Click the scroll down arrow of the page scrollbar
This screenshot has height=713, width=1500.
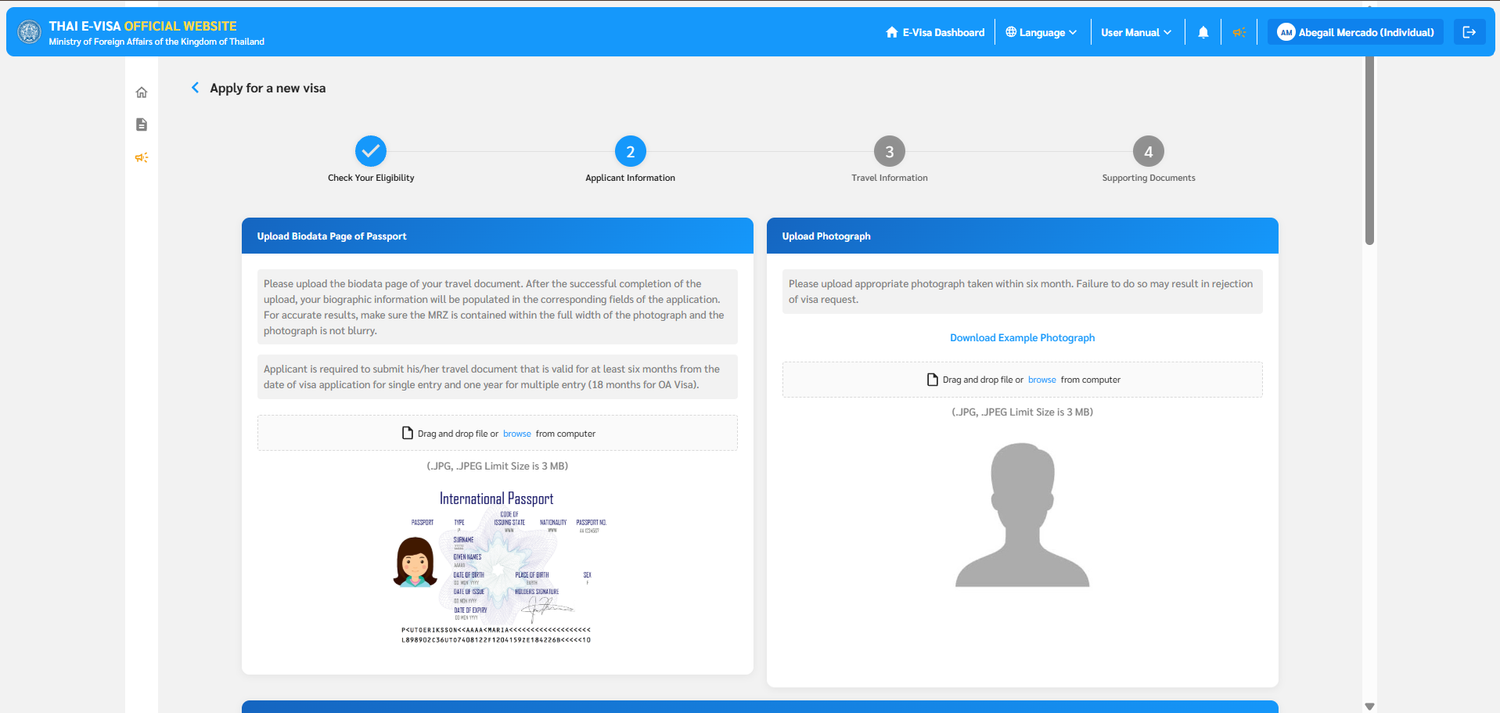pyautogui.click(x=1370, y=706)
